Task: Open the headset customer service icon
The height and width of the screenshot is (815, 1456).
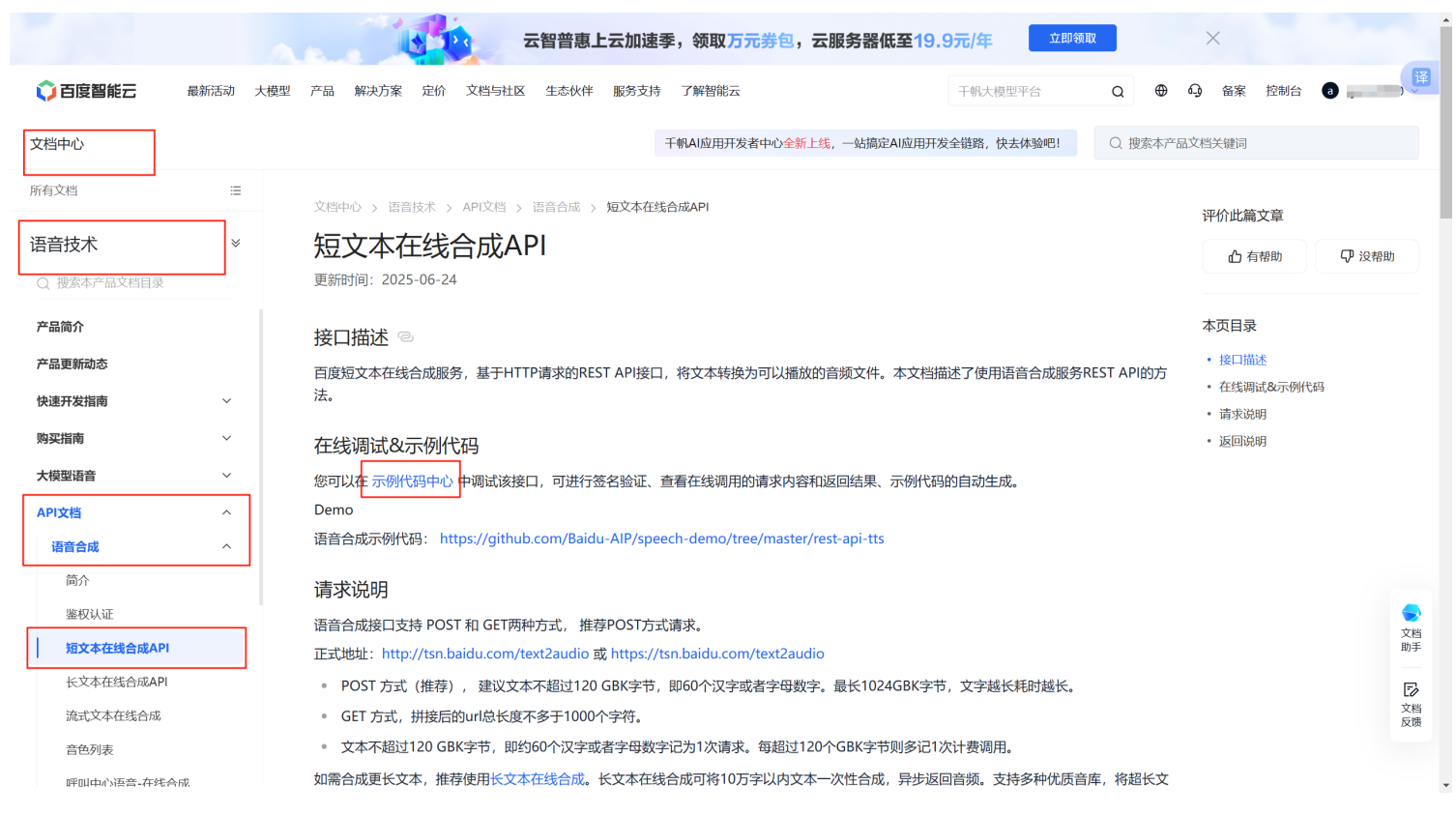Action: tap(1195, 91)
